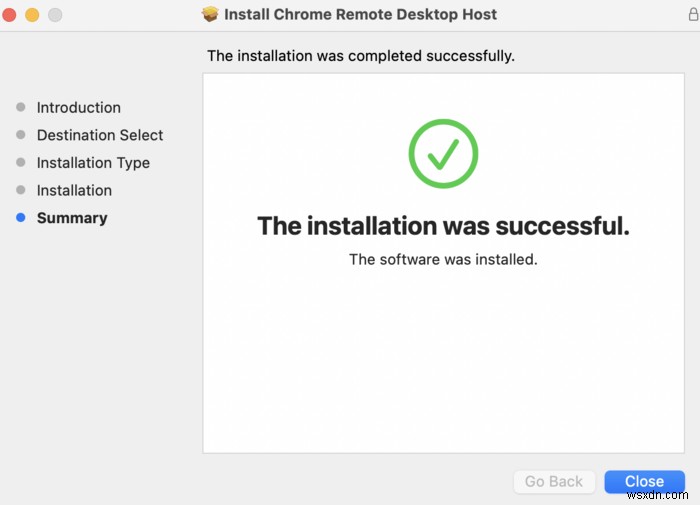Viewport: 700px width, 505px height.
Task: Select the Destination Select step
Action: (x=100, y=135)
